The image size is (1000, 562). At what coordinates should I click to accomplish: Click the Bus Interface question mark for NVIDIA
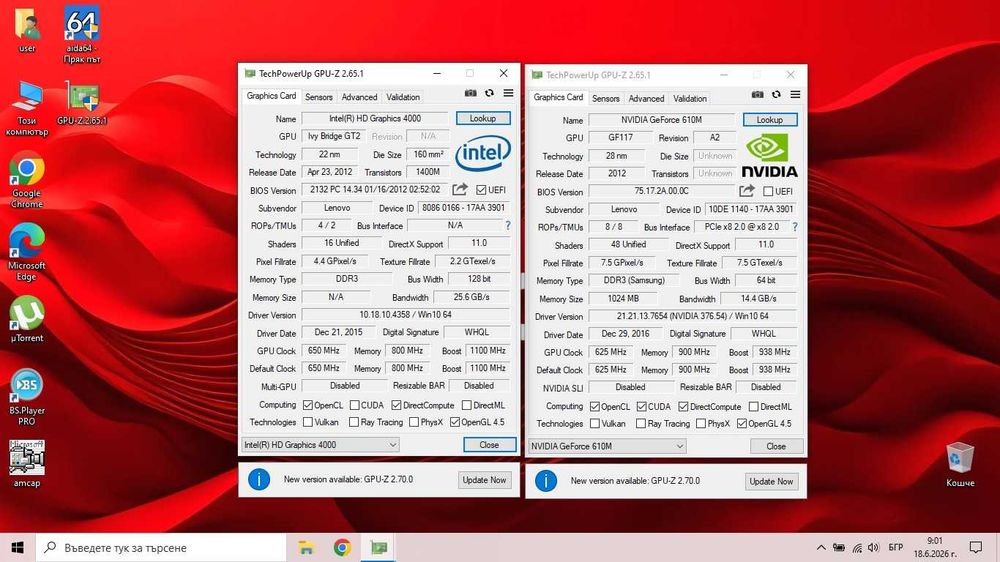(x=795, y=226)
